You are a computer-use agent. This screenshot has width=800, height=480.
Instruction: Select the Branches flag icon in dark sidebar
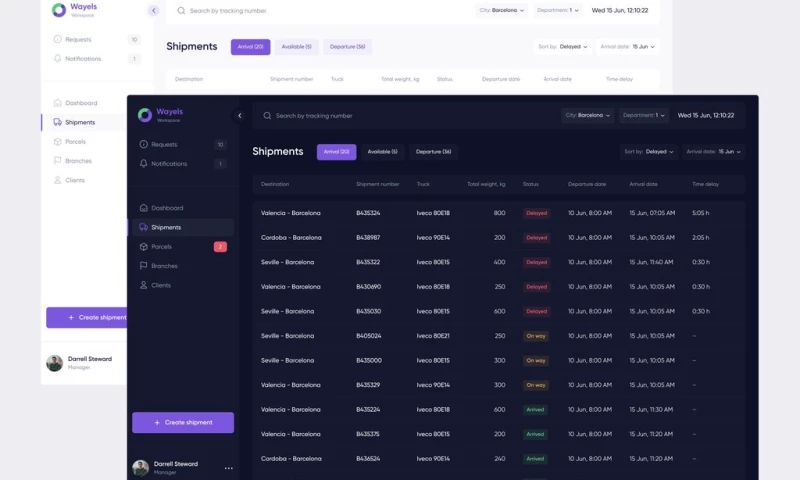click(144, 266)
